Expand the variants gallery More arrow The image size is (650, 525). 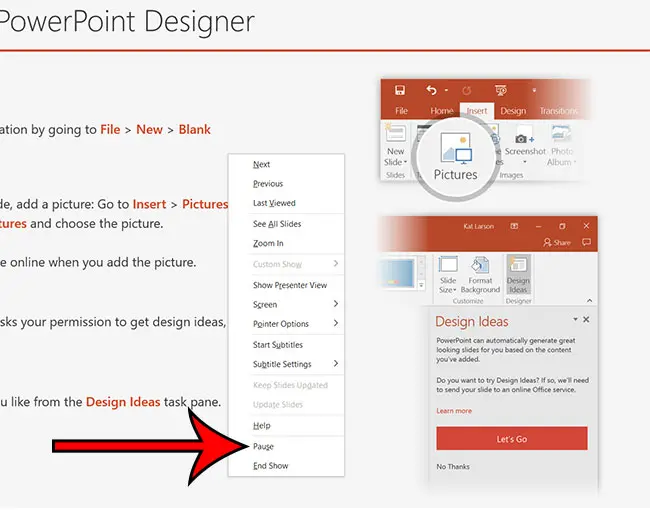click(x=421, y=285)
